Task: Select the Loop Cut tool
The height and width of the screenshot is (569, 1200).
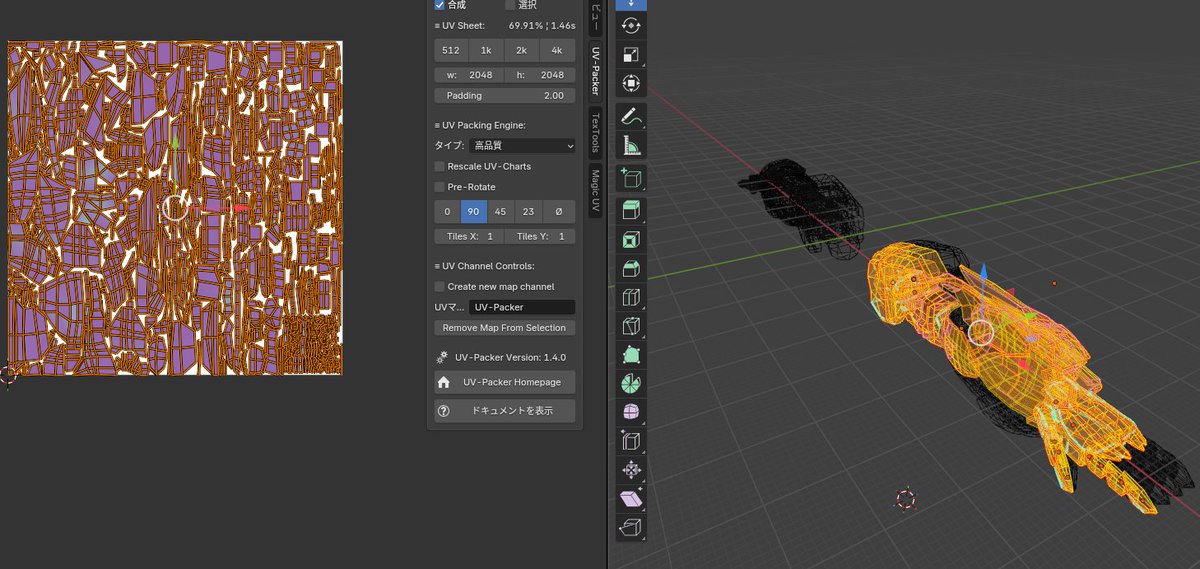Action: pyautogui.click(x=631, y=297)
